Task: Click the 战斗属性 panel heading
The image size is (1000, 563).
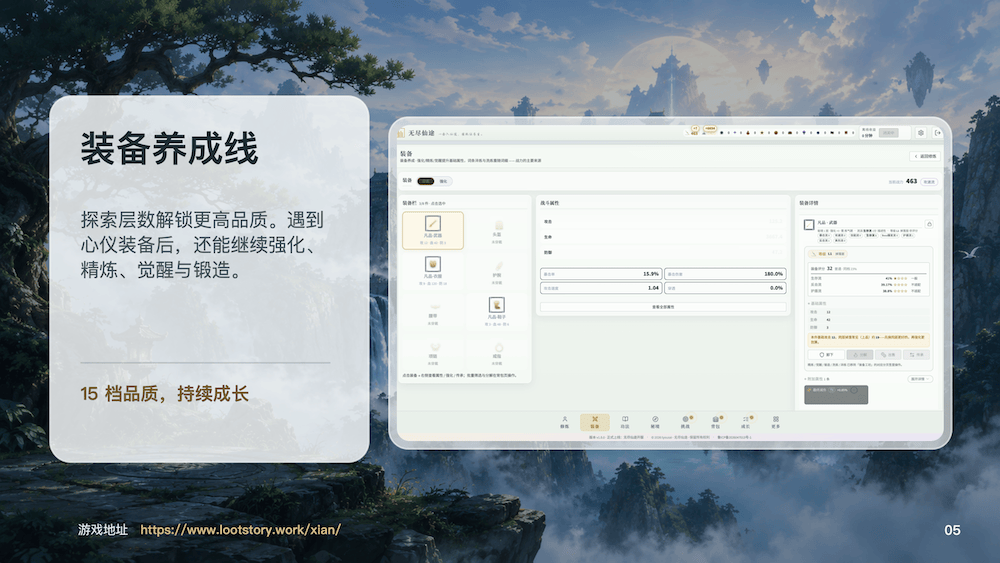Action: pos(550,203)
